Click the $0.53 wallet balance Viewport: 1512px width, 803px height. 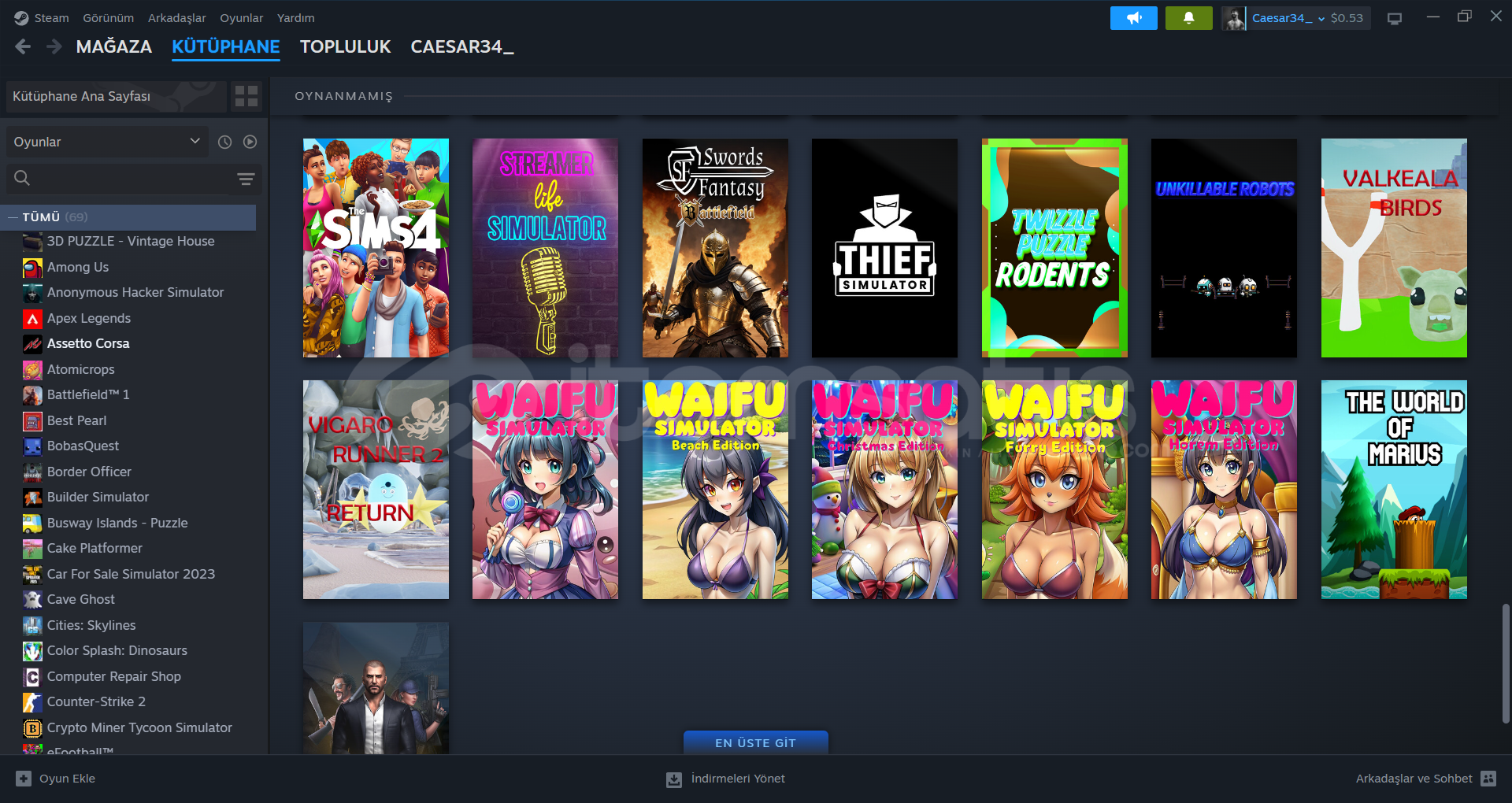pos(1347,18)
